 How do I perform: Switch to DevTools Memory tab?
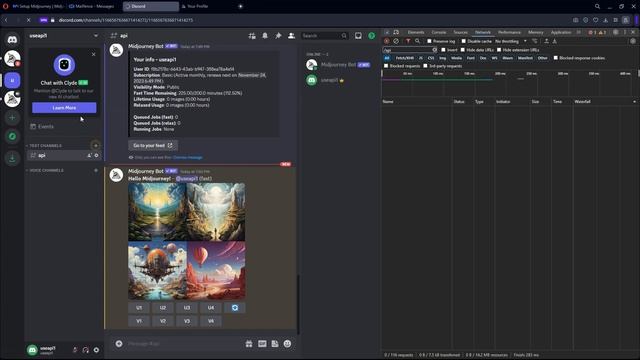(536, 32)
